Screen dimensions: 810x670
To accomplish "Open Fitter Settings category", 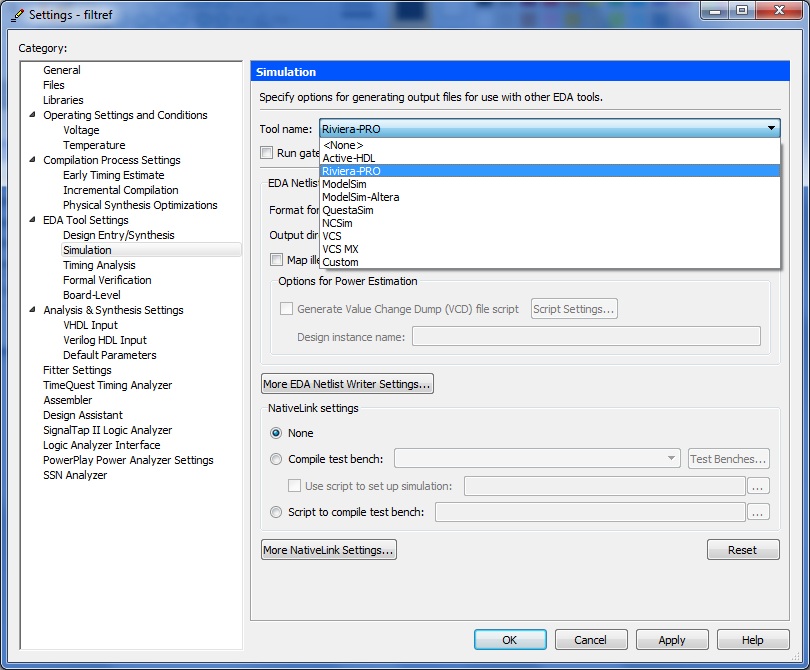I will (x=77, y=369).
